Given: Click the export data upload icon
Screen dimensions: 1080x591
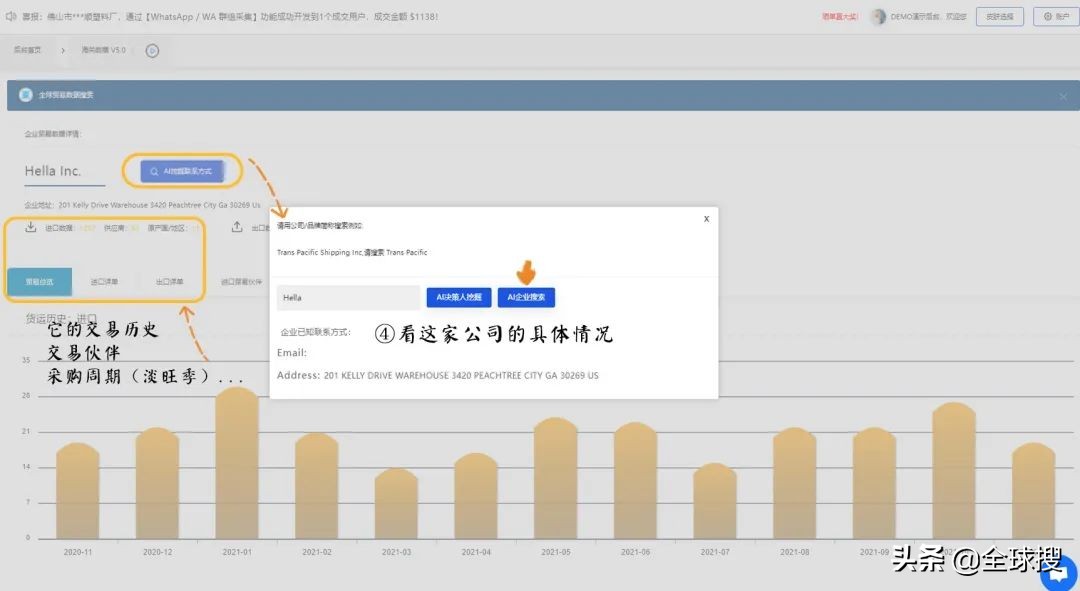Looking at the screenshot, I should (237, 227).
